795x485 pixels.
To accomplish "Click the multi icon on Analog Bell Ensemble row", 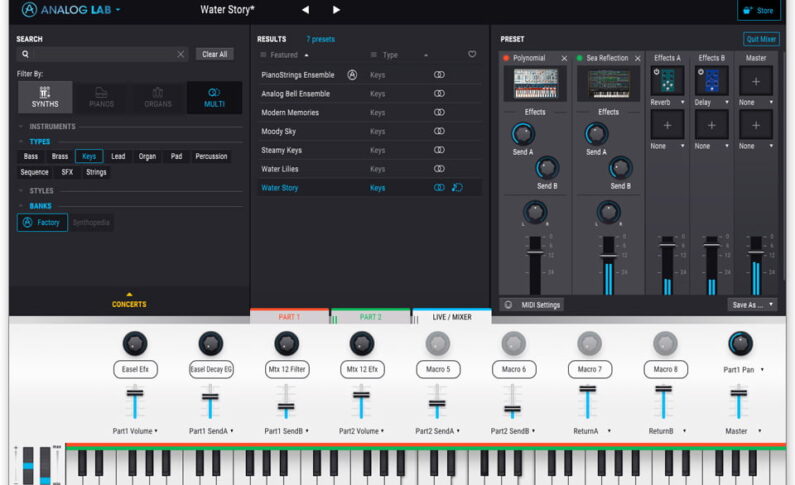I will (439, 94).
